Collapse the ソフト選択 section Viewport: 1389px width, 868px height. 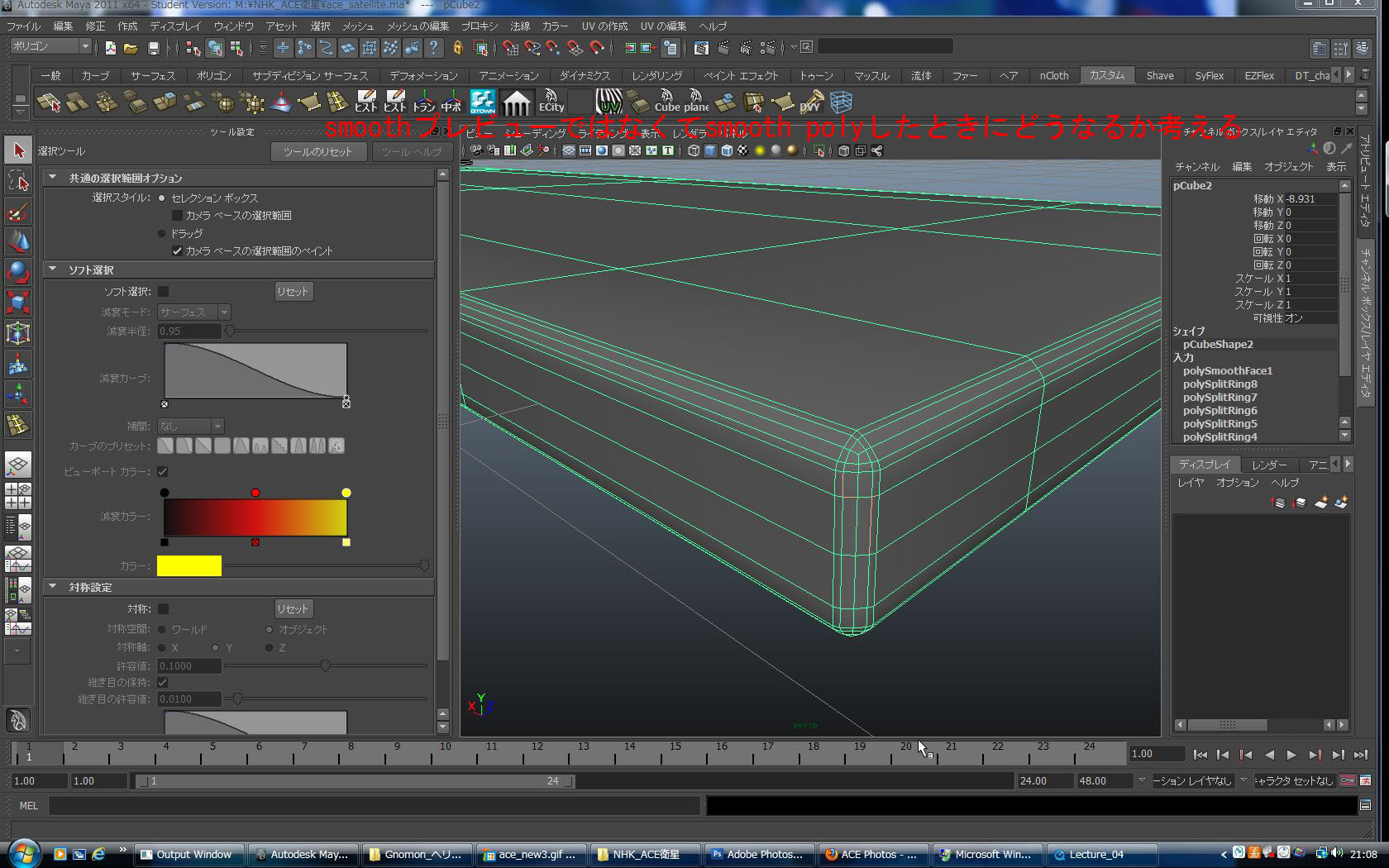[54, 269]
